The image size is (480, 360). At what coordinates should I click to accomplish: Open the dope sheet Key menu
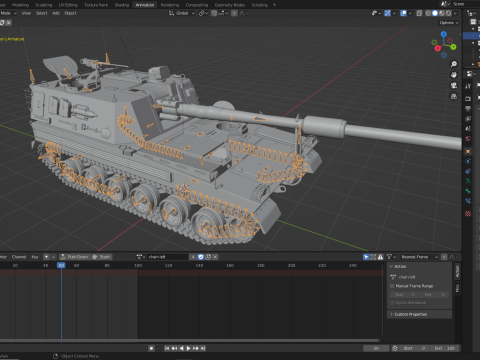pyautogui.click(x=35, y=257)
